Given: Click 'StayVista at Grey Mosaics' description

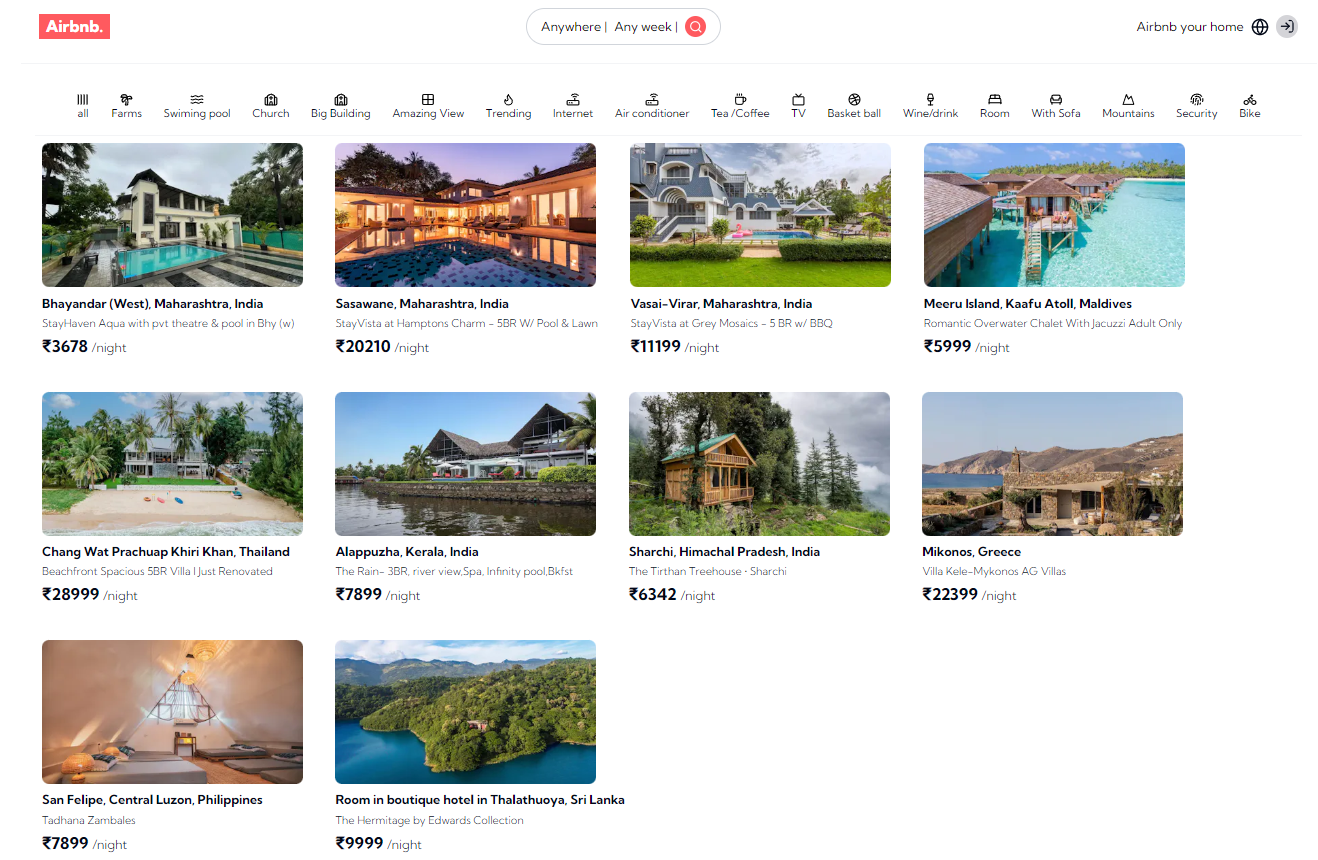Looking at the screenshot, I should click(x=731, y=324).
